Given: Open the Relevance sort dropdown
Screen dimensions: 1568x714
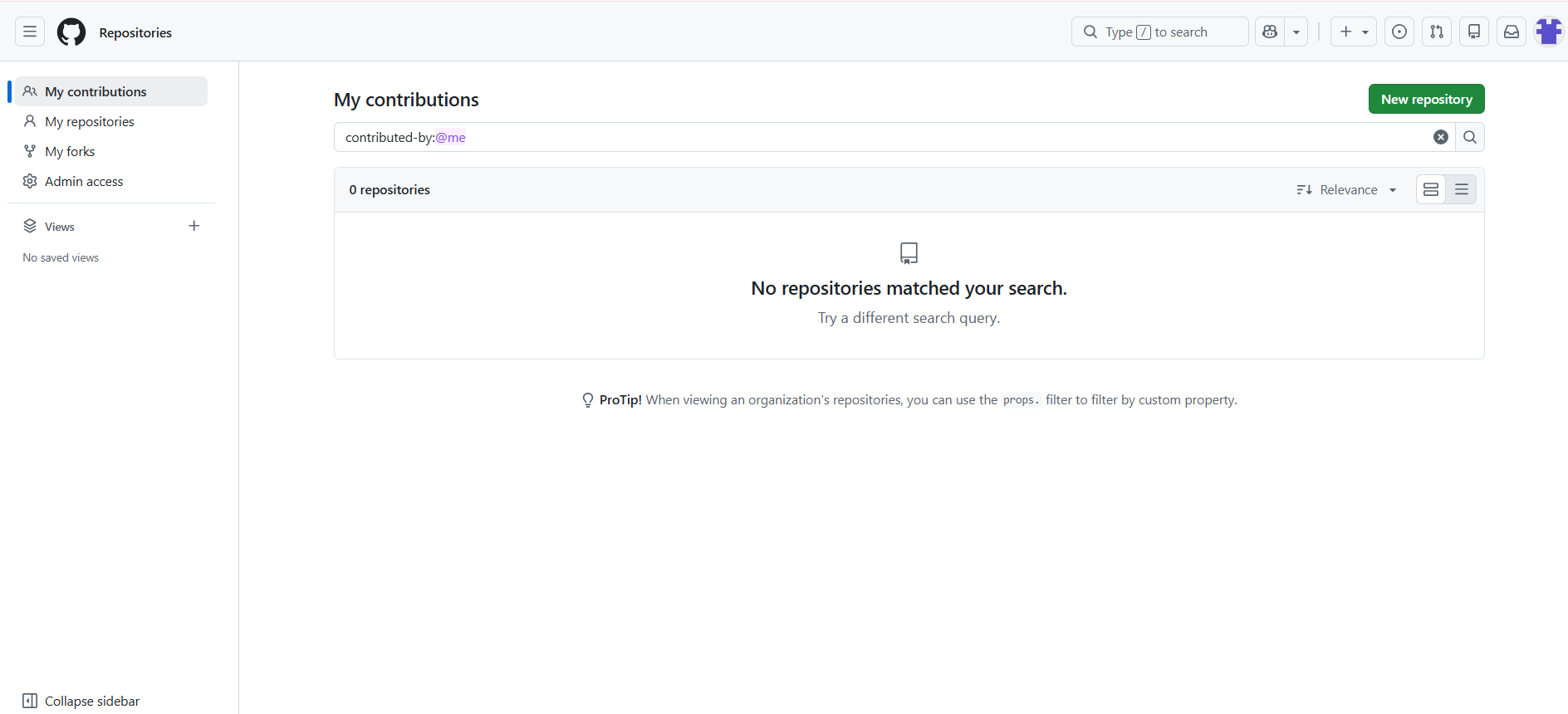Looking at the screenshot, I should point(1346,189).
